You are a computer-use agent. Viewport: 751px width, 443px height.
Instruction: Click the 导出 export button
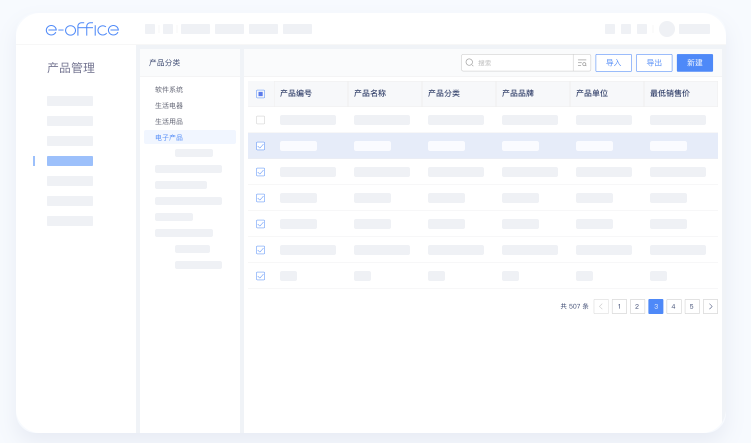click(654, 62)
